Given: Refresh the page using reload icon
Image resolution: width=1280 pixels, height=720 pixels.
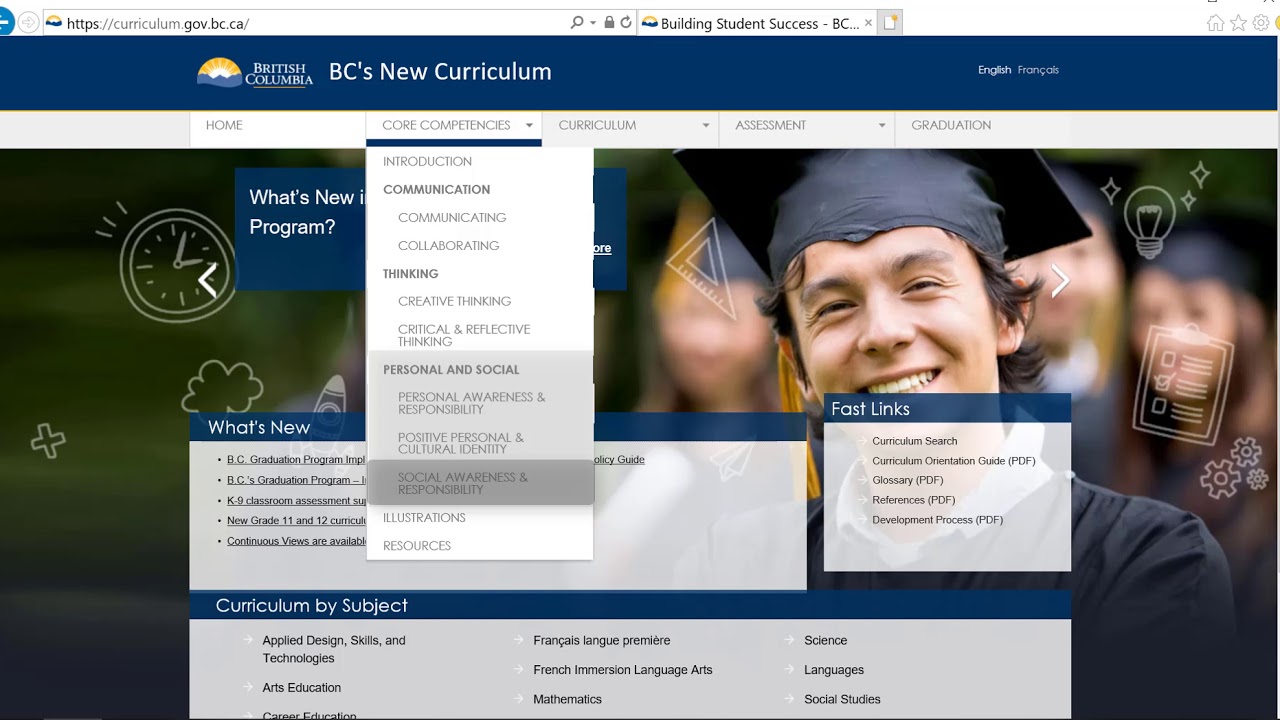Looking at the screenshot, I should point(626,23).
